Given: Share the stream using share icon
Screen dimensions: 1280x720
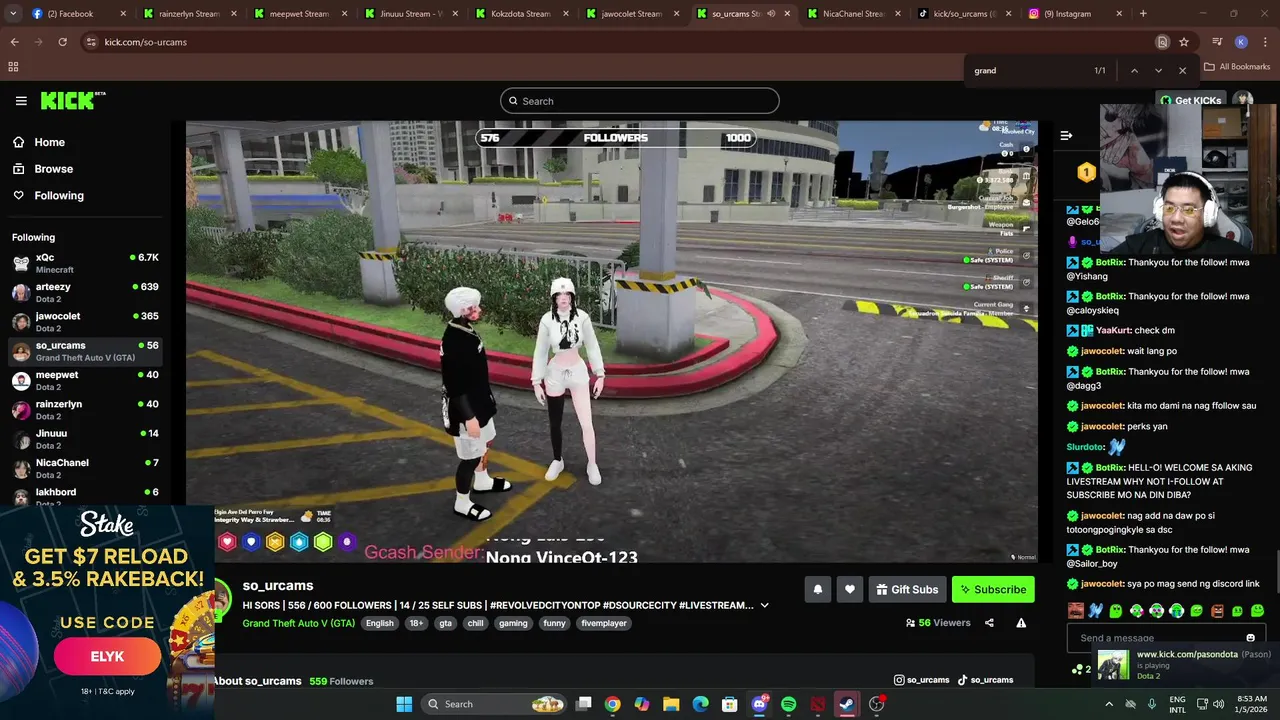Looking at the screenshot, I should (x=989, y=623).
